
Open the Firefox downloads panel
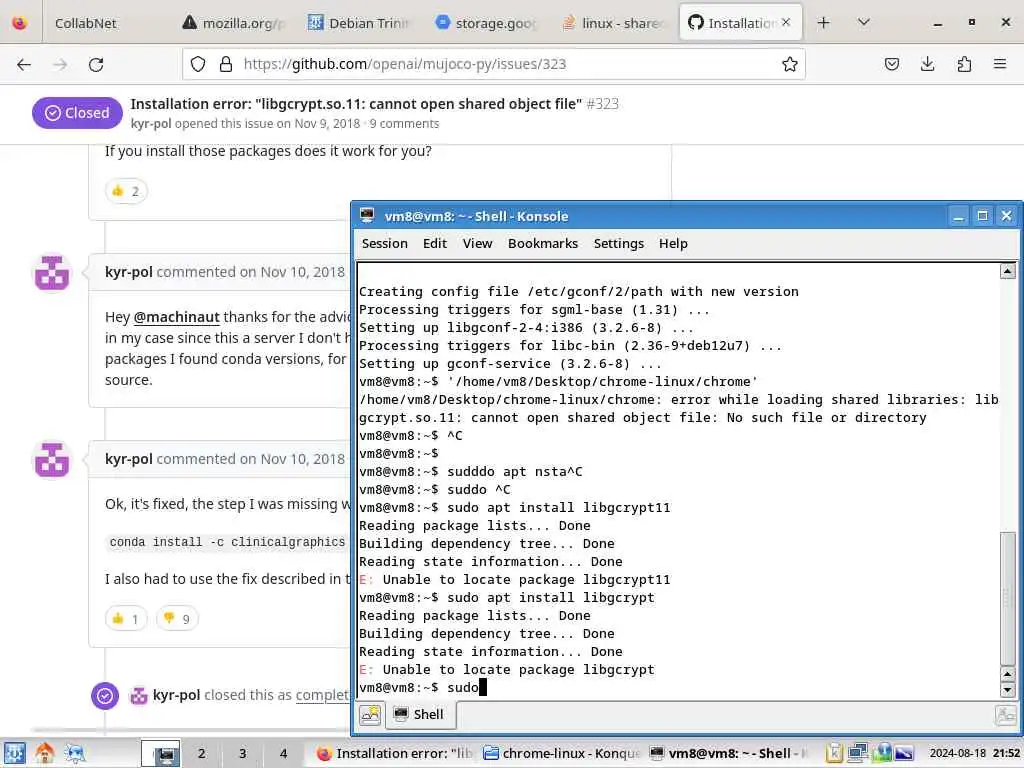click(927, 64)
